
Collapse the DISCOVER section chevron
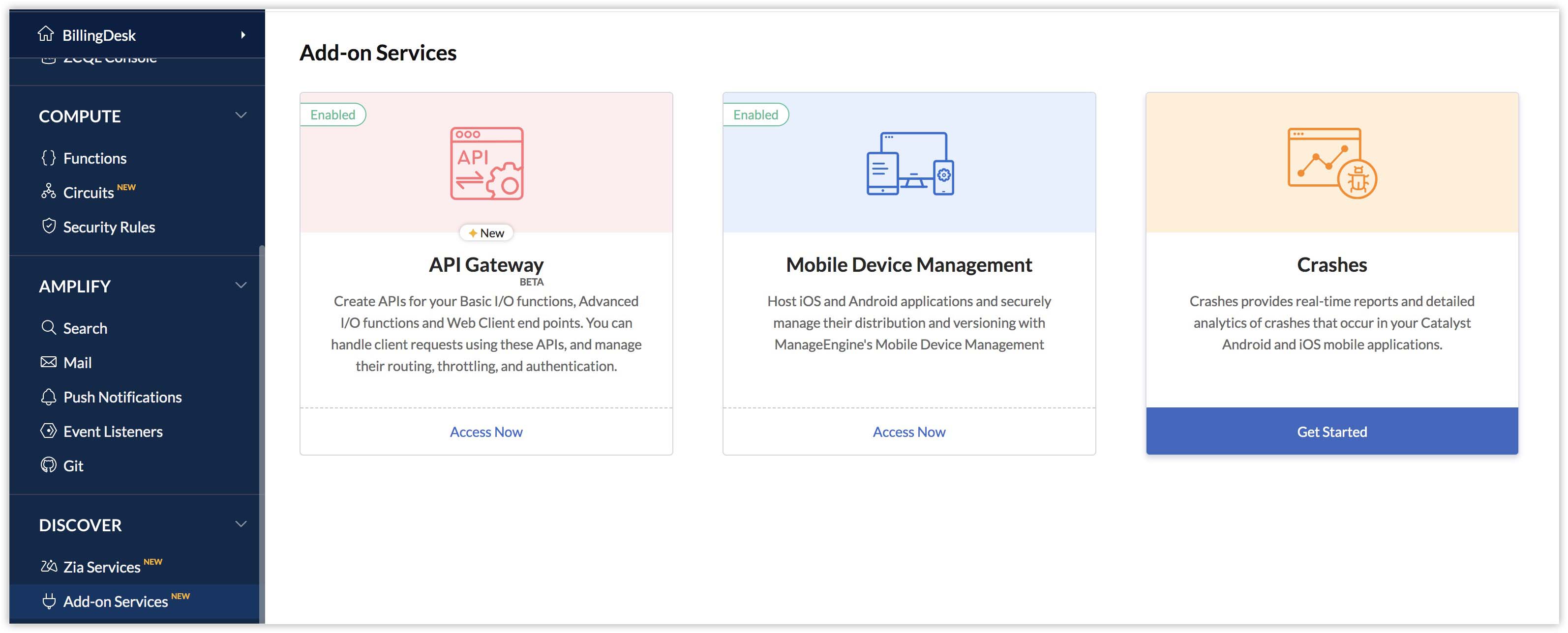click(x=241, y=524)
